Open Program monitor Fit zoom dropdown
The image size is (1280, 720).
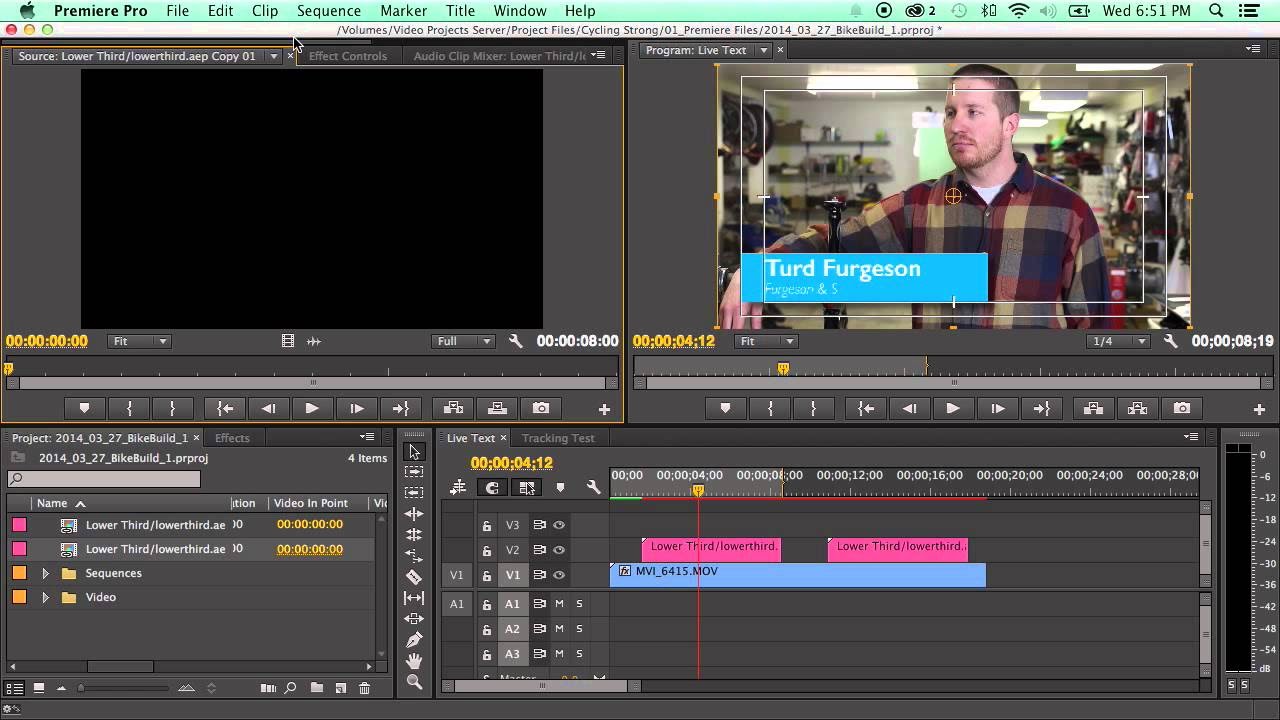pyautogui.click(x=765, y=341)
